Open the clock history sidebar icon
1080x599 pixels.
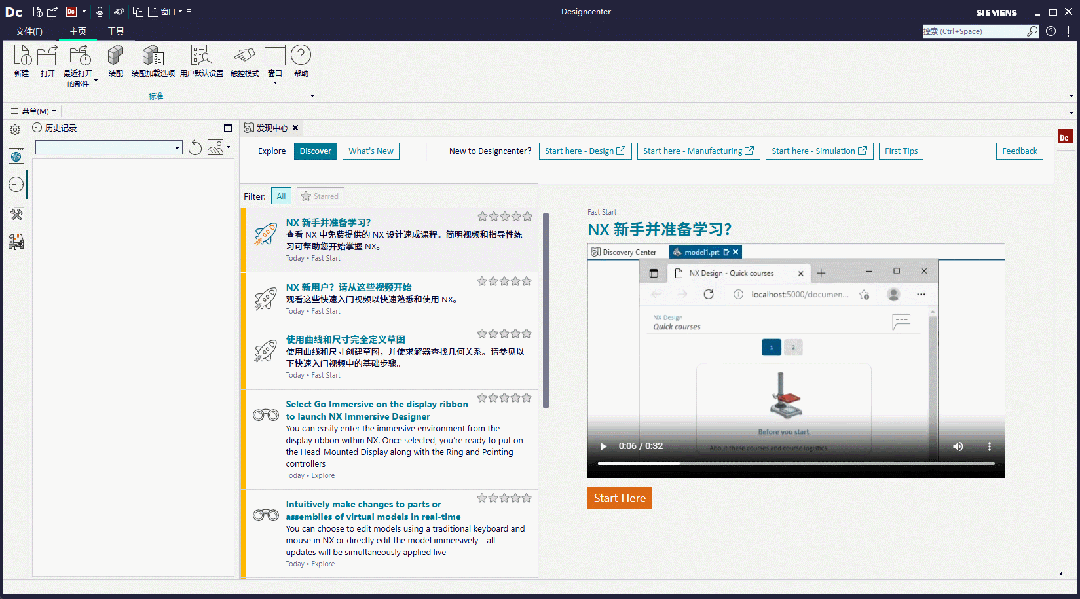click(17, 185)
